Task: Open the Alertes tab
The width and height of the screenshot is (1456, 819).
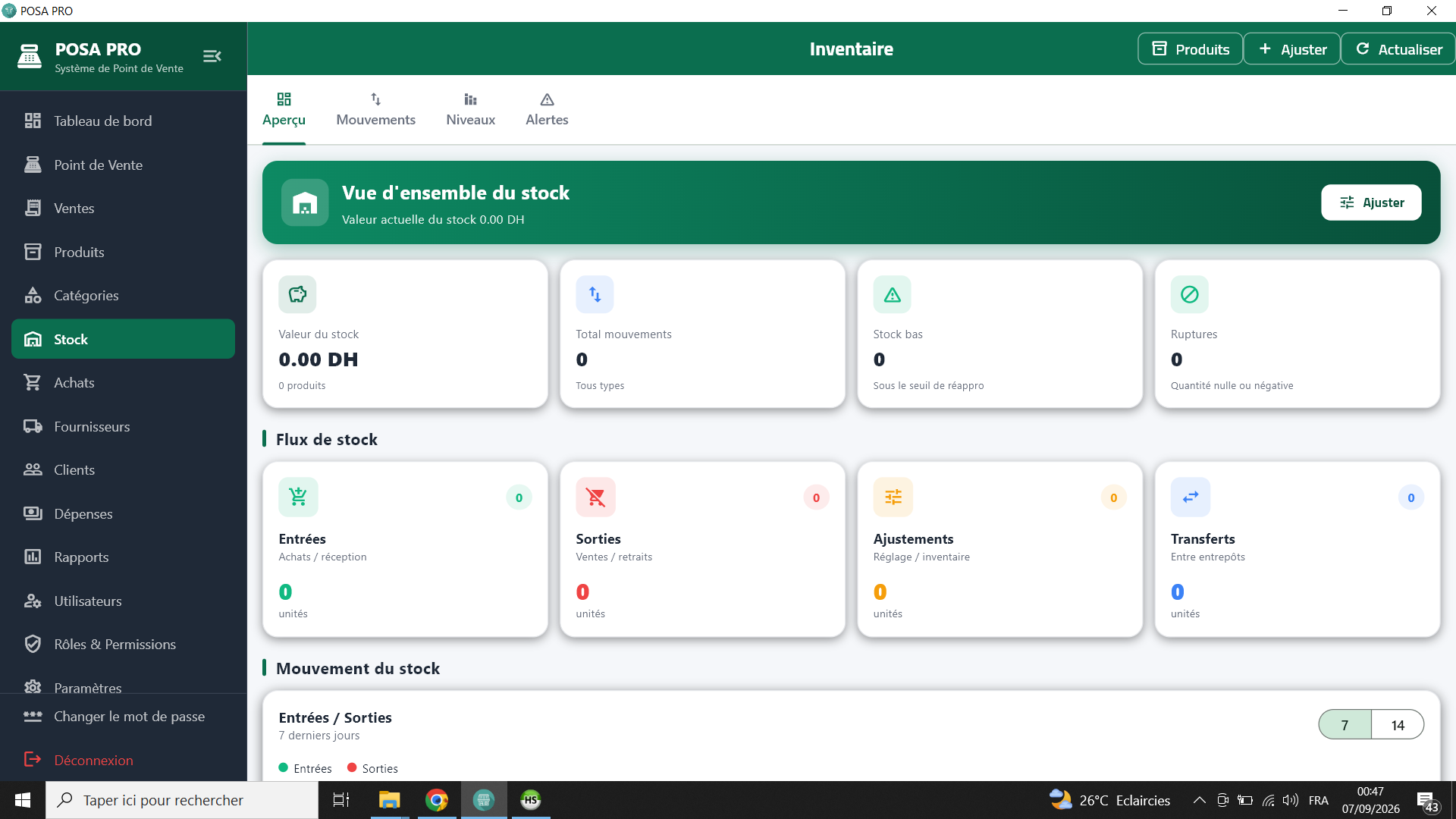Action: [x=547, y=110]
